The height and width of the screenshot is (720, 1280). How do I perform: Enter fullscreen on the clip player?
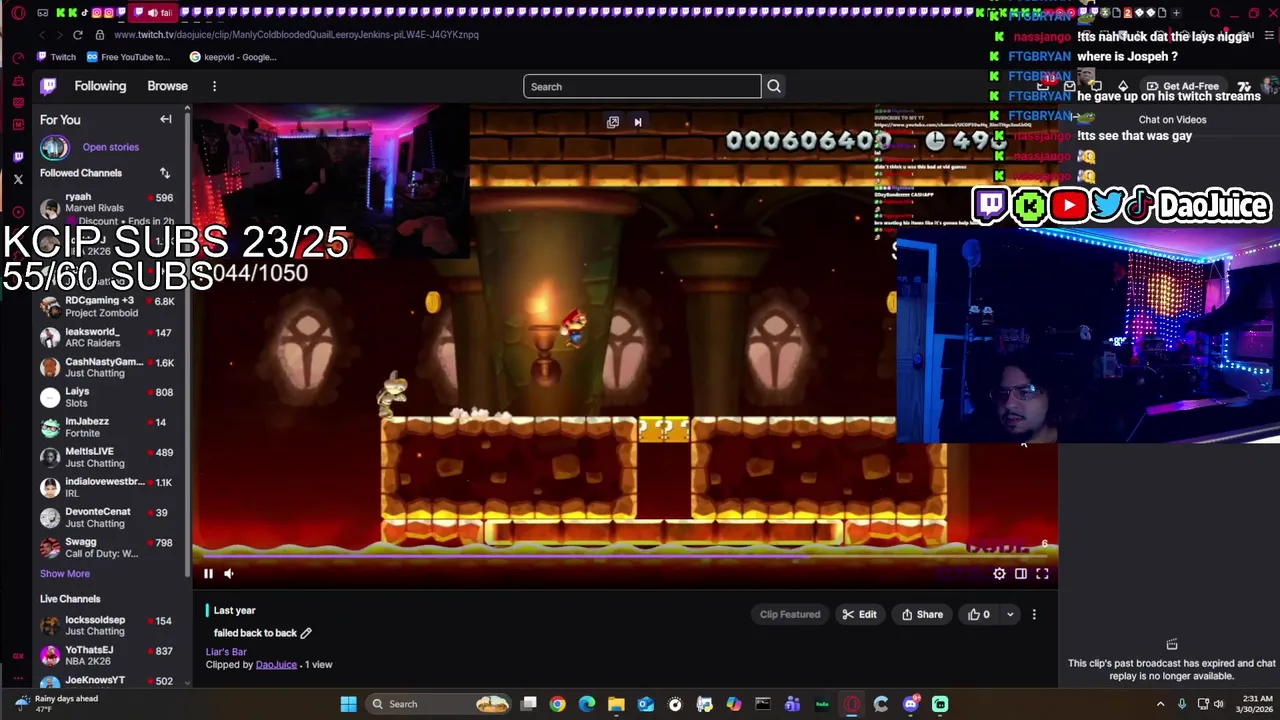1042,573
